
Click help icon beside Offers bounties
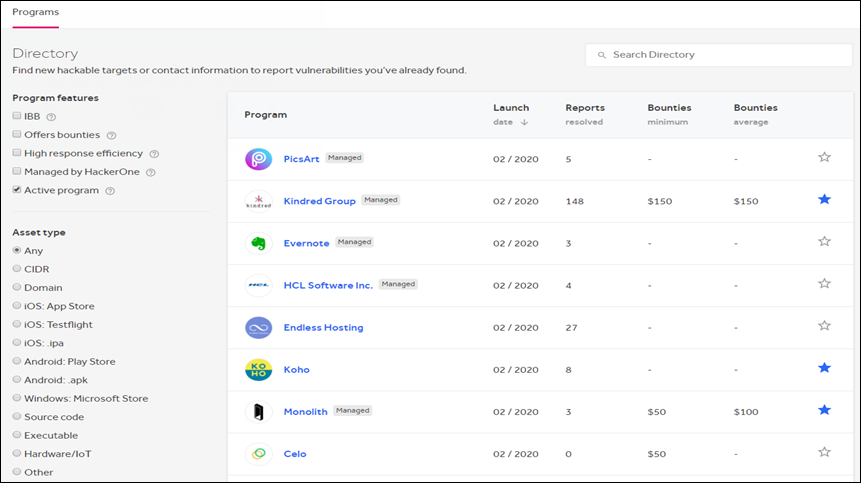pos(111,135)
